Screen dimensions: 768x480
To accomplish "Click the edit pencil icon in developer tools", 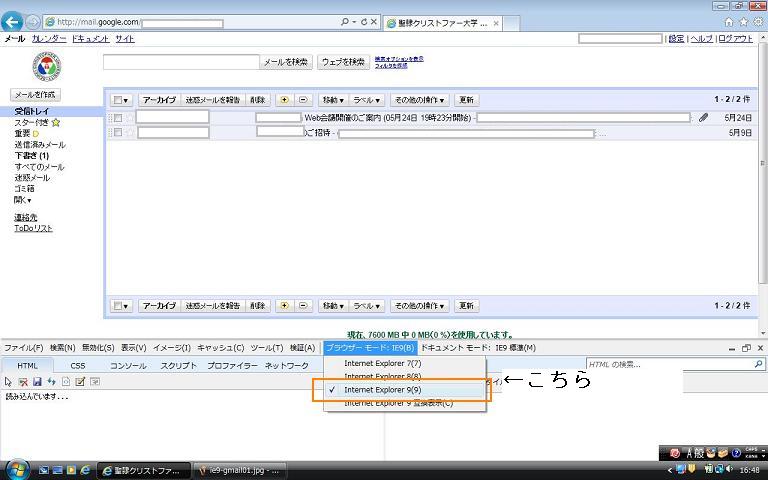I will (x=80, y=382).
